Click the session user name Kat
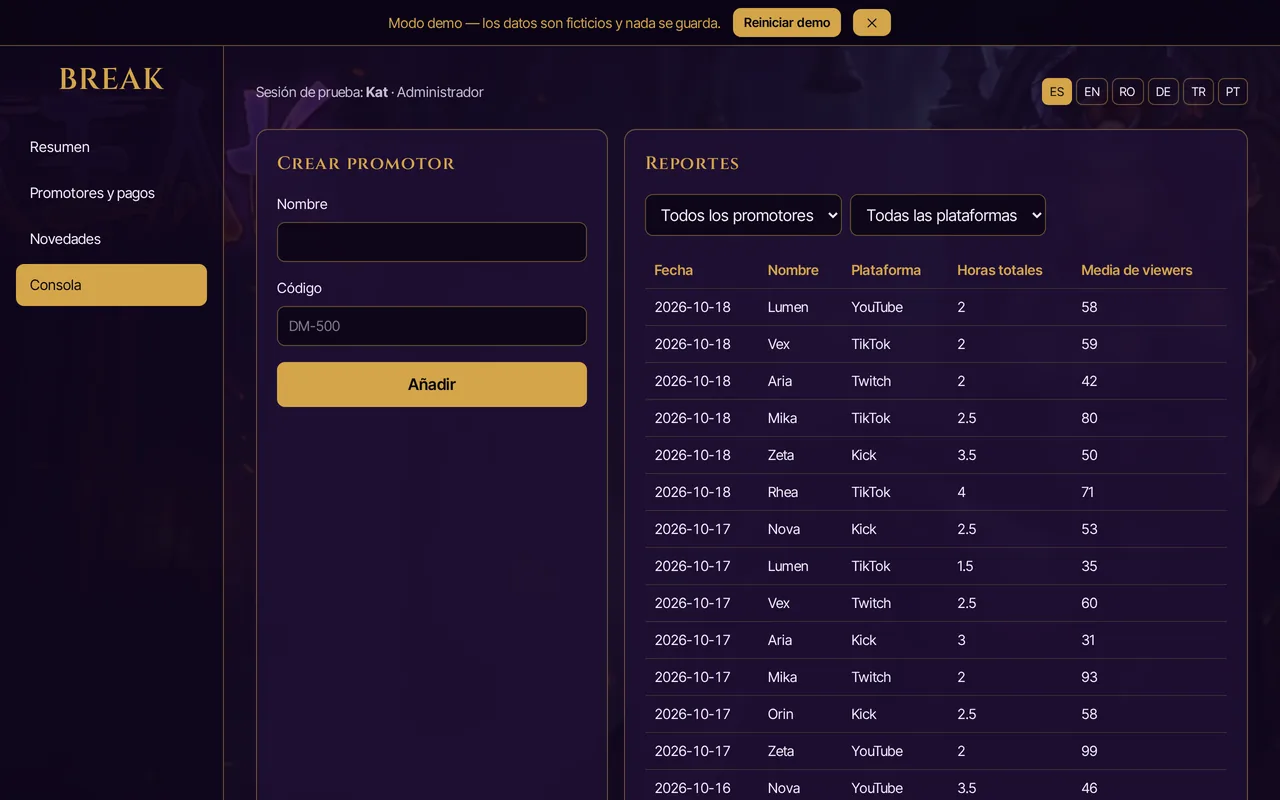Viewport: 1280px width, 800px height. coord(377,92)
